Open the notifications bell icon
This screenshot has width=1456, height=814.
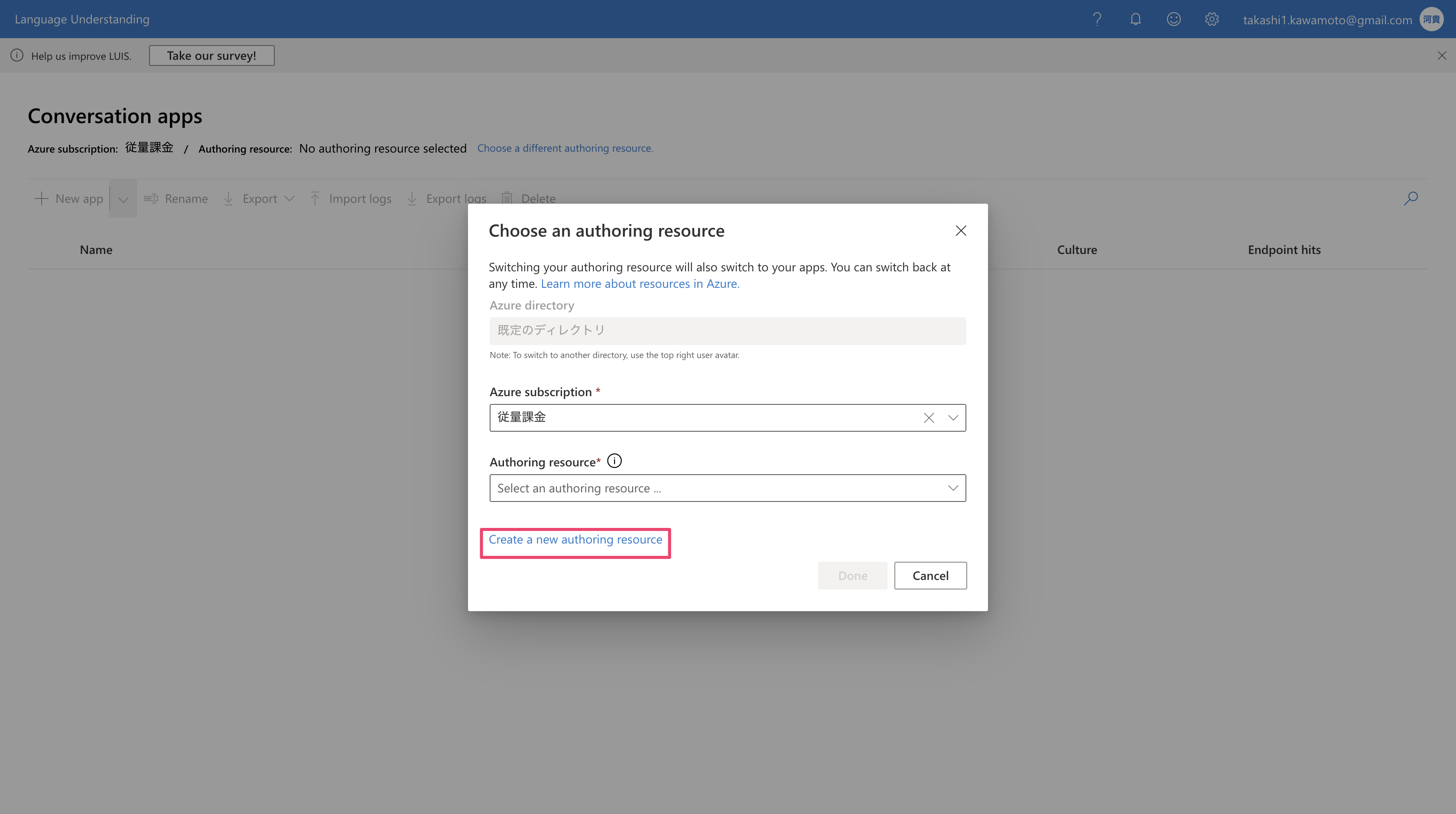[1135, 19]
